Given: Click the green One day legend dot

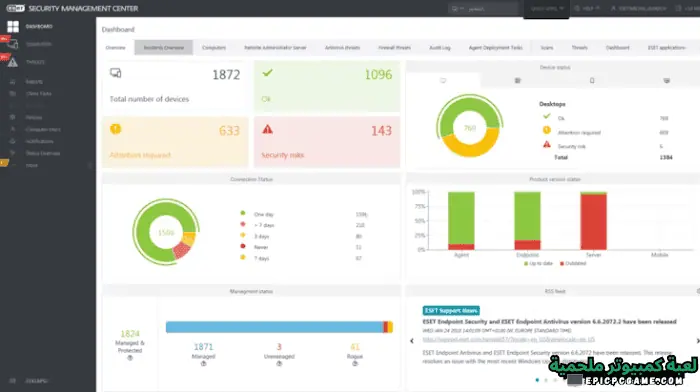Looking at the screenshot, I should point(243,213).
